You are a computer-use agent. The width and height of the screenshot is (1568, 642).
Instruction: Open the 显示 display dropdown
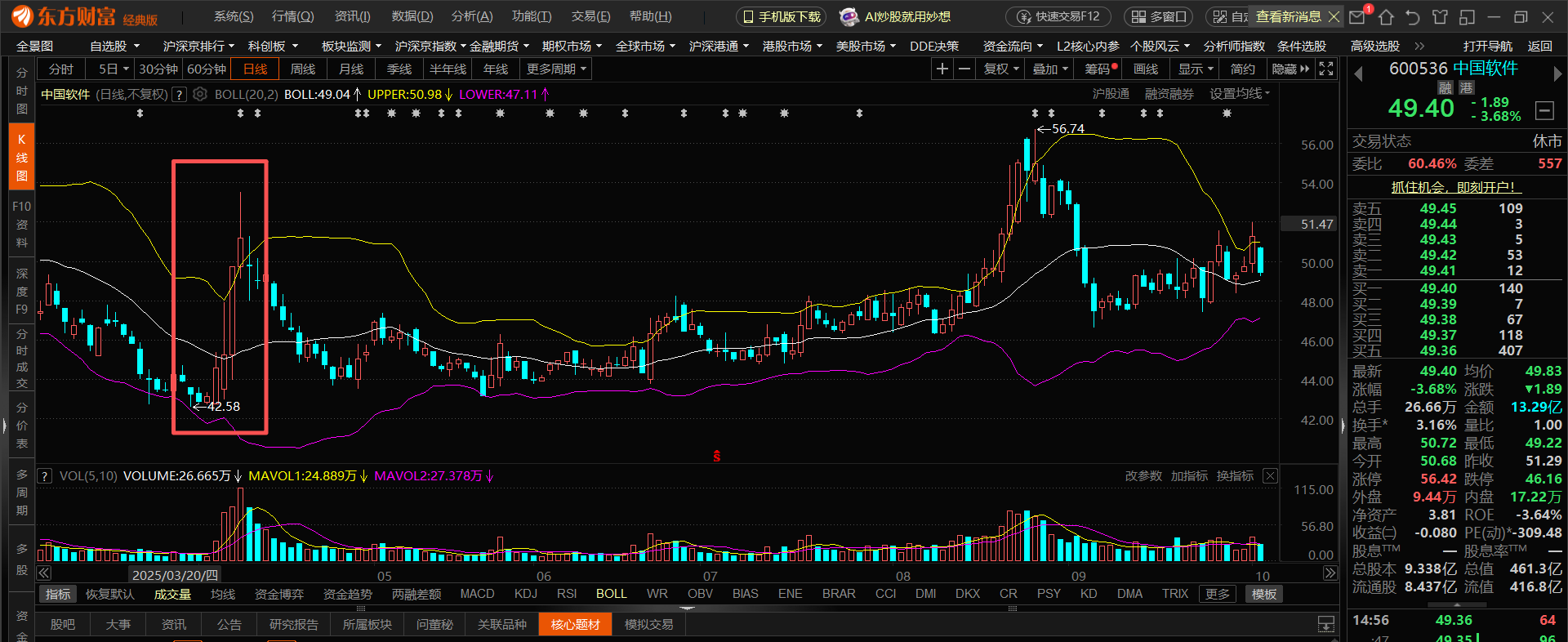coord(1196,69)
